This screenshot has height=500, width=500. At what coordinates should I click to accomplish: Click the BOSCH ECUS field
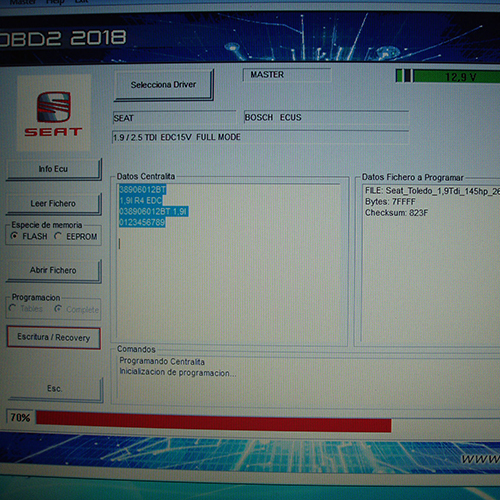pos(326,117)
